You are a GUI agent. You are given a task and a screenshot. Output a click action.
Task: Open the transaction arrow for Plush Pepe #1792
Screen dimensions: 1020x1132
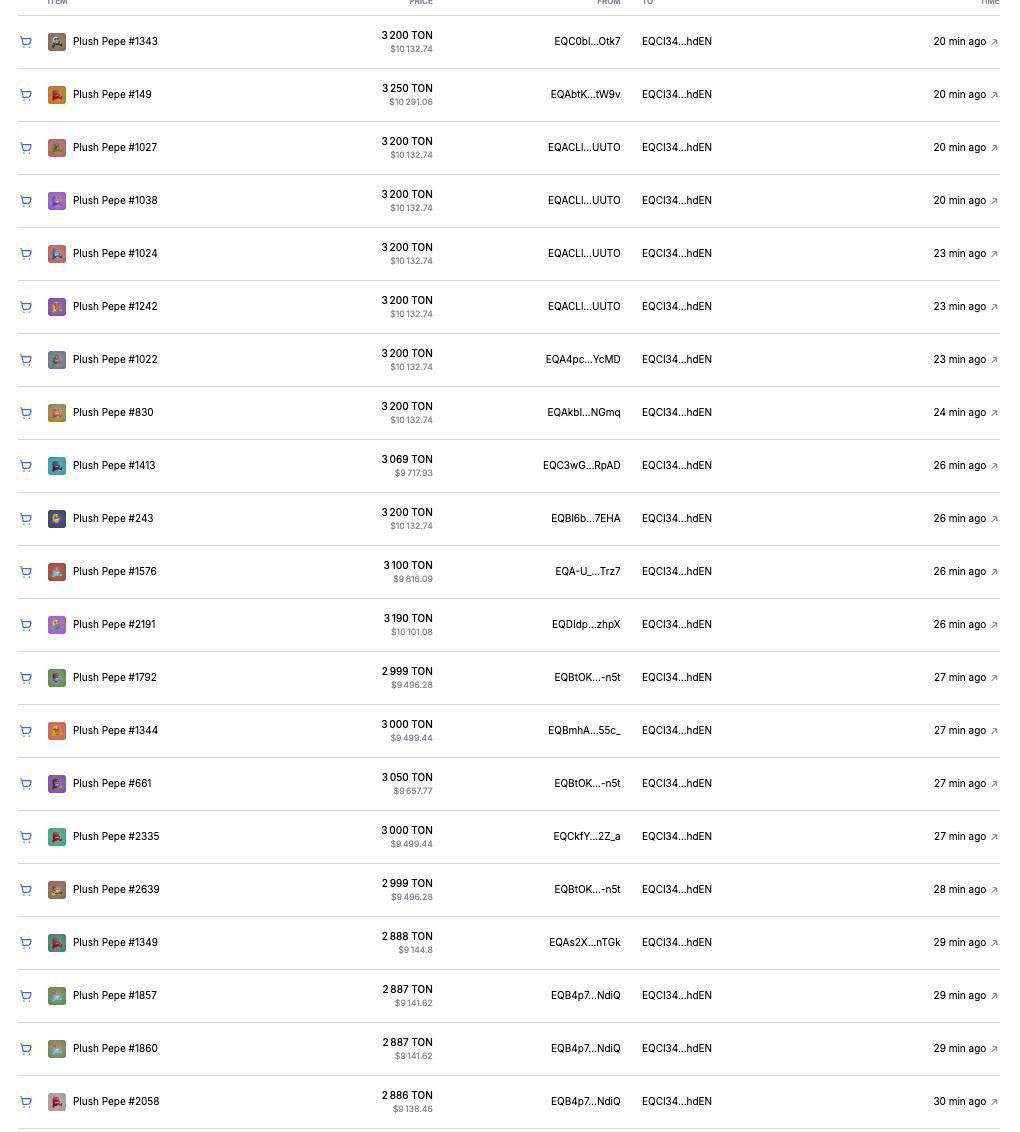point(994,678)
